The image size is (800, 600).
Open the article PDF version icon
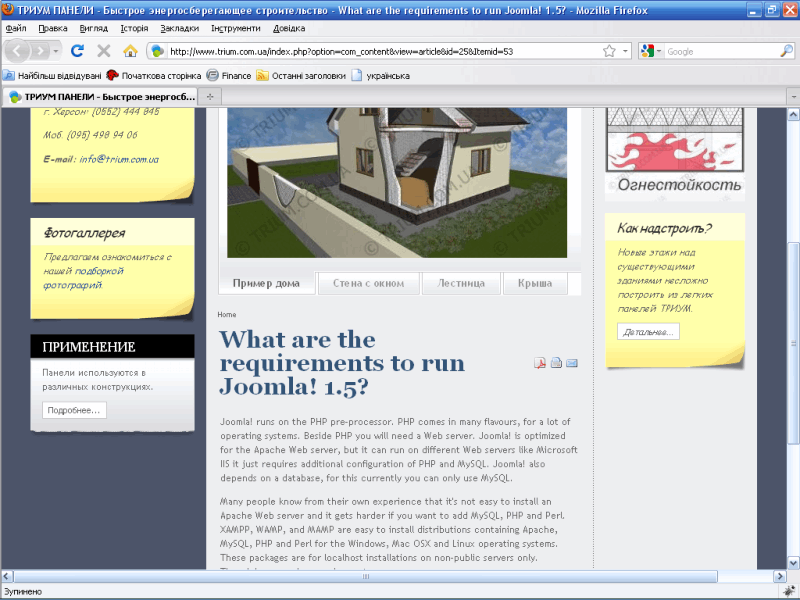(540, 363)
